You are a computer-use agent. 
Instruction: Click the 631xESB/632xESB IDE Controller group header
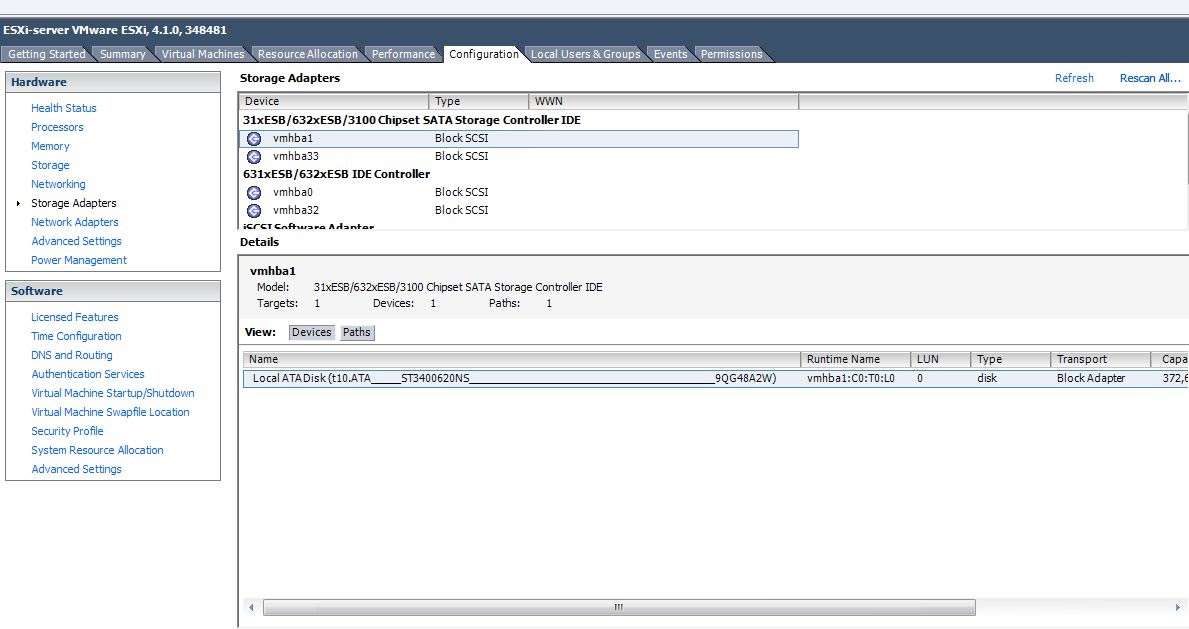(337, 175)
